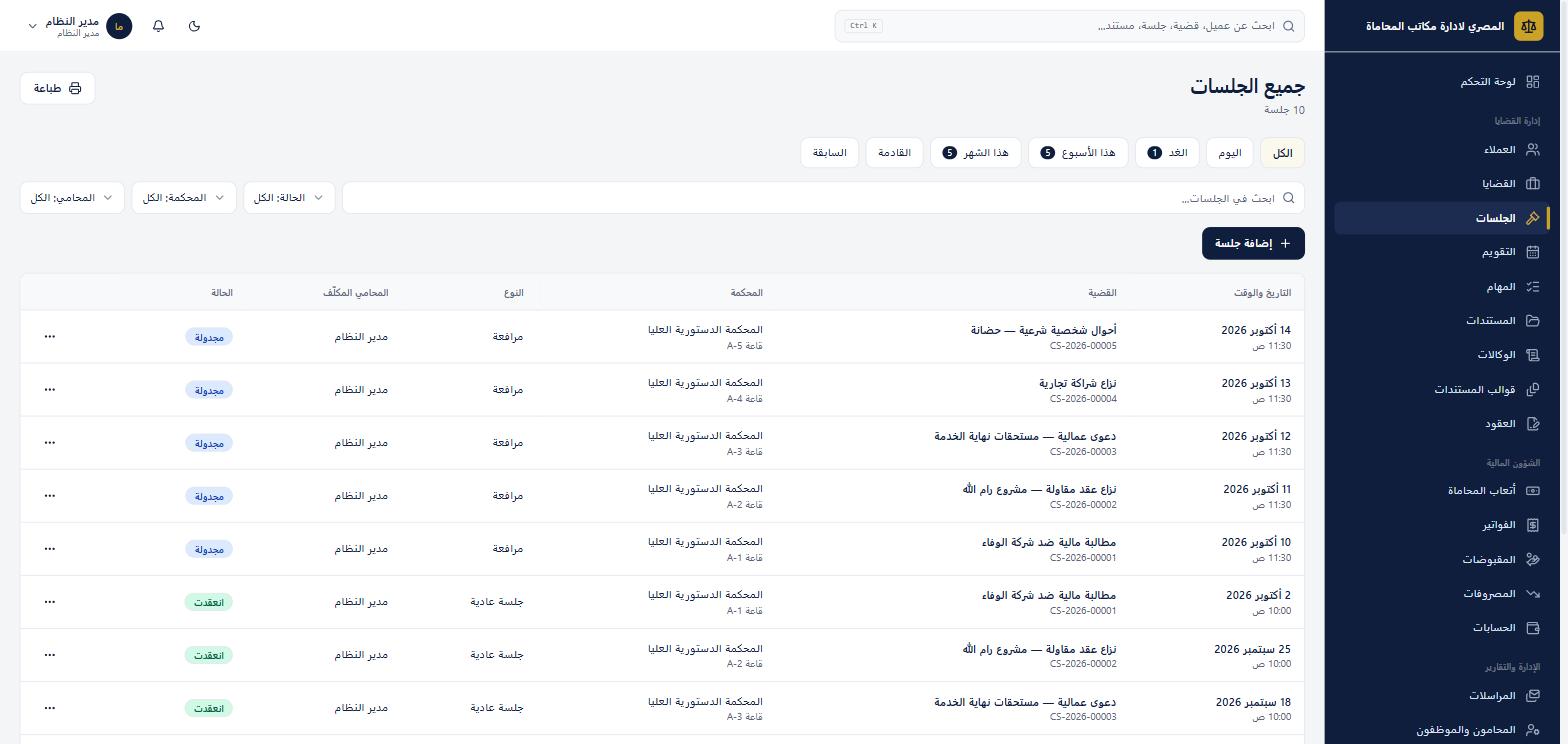Screen dimensions: 1568x744
Task: Open الفواتير invoices icon in sidebar
Action: click(x=1532, y=525)
